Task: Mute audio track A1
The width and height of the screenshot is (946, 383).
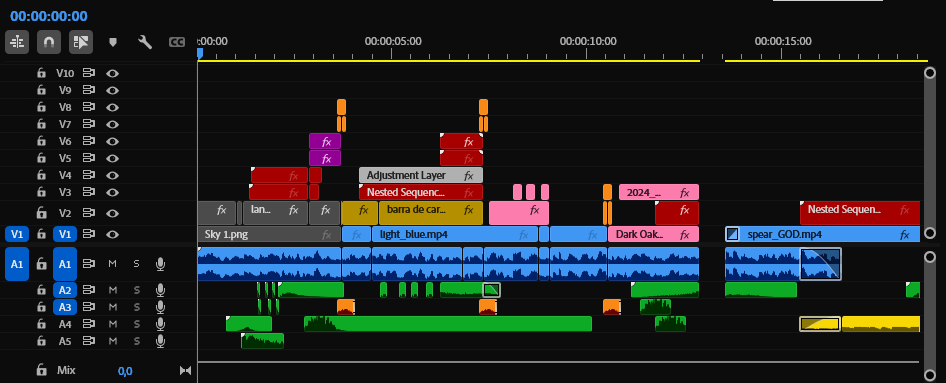Action: pyautogui.click(x=112, y=264)
